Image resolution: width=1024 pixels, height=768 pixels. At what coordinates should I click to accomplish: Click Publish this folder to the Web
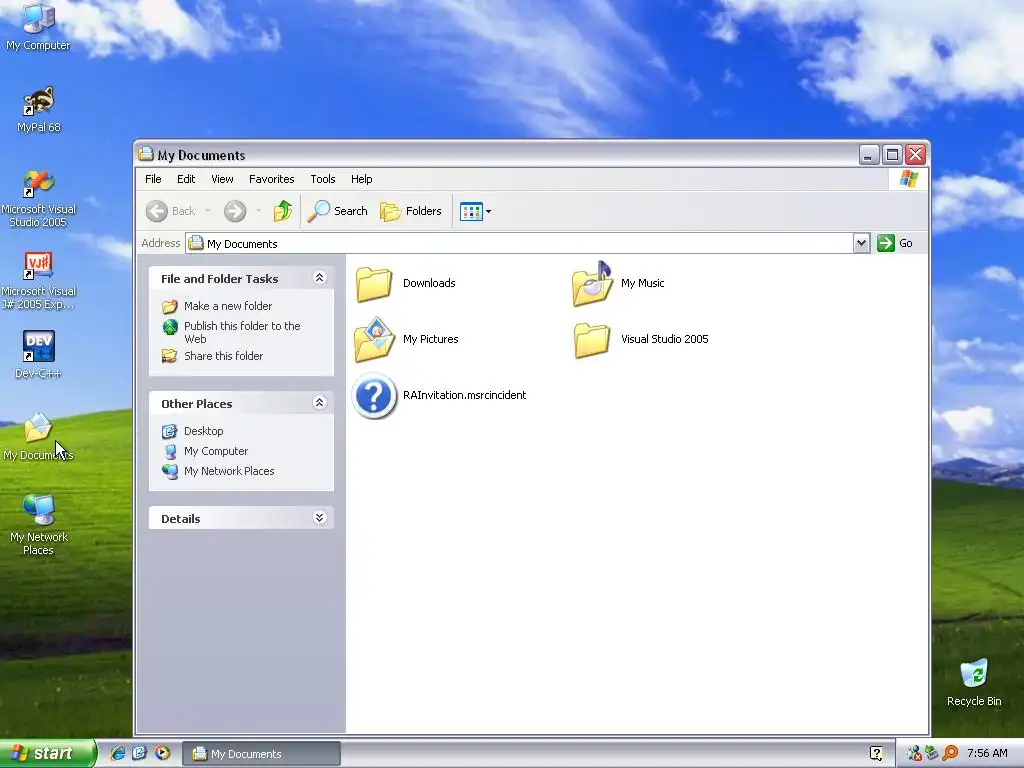(x=242, y=332)
